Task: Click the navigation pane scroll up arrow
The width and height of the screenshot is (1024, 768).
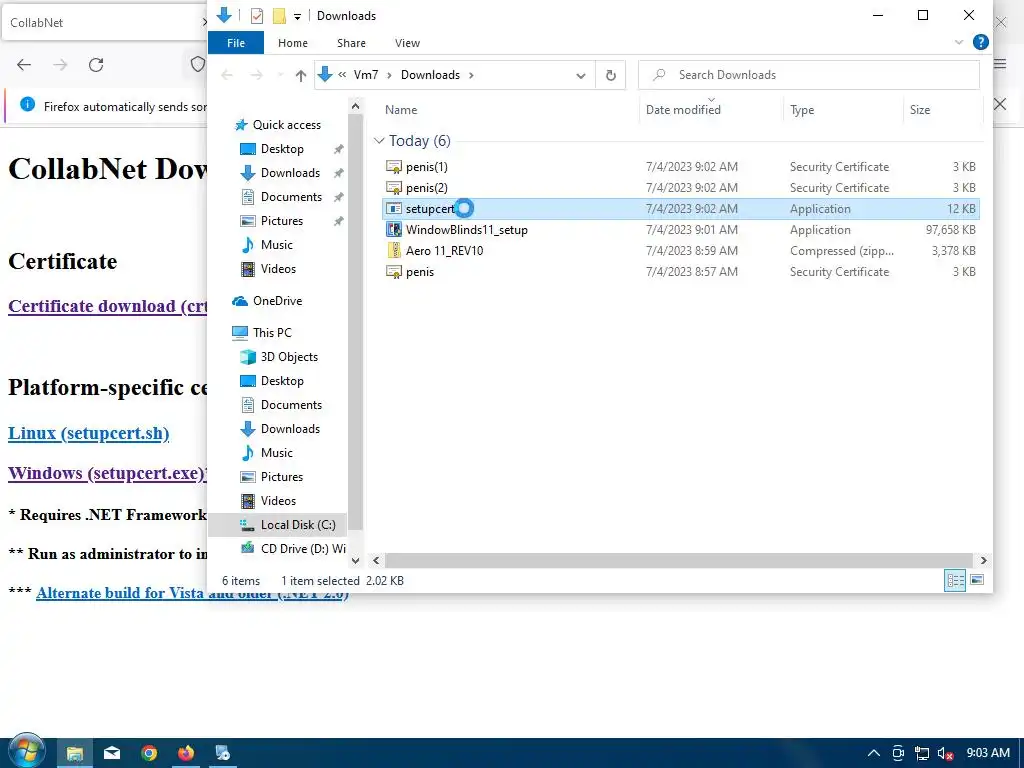Action: point(355,106)
